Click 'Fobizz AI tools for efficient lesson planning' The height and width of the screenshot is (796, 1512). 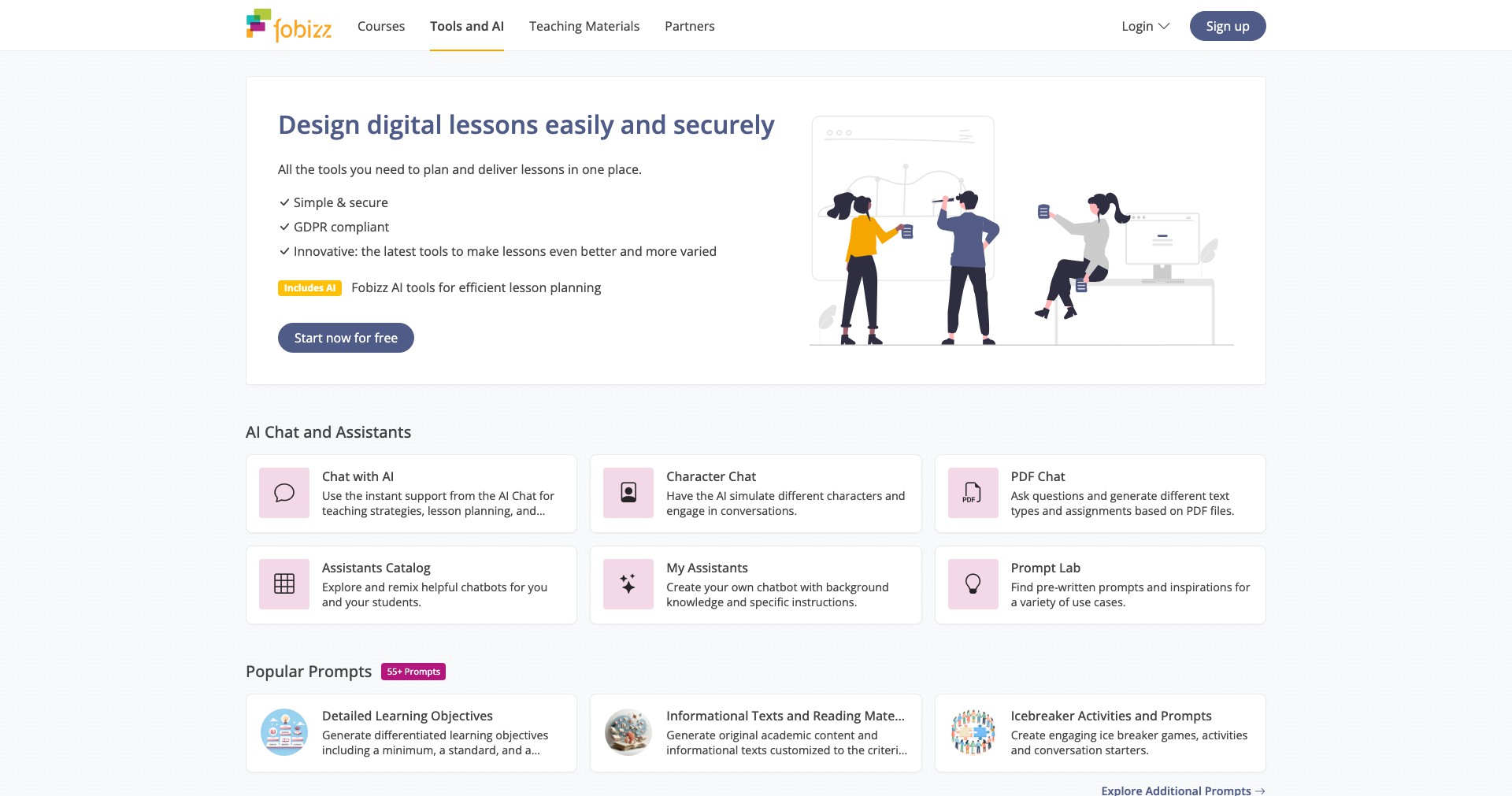[476, 287]
